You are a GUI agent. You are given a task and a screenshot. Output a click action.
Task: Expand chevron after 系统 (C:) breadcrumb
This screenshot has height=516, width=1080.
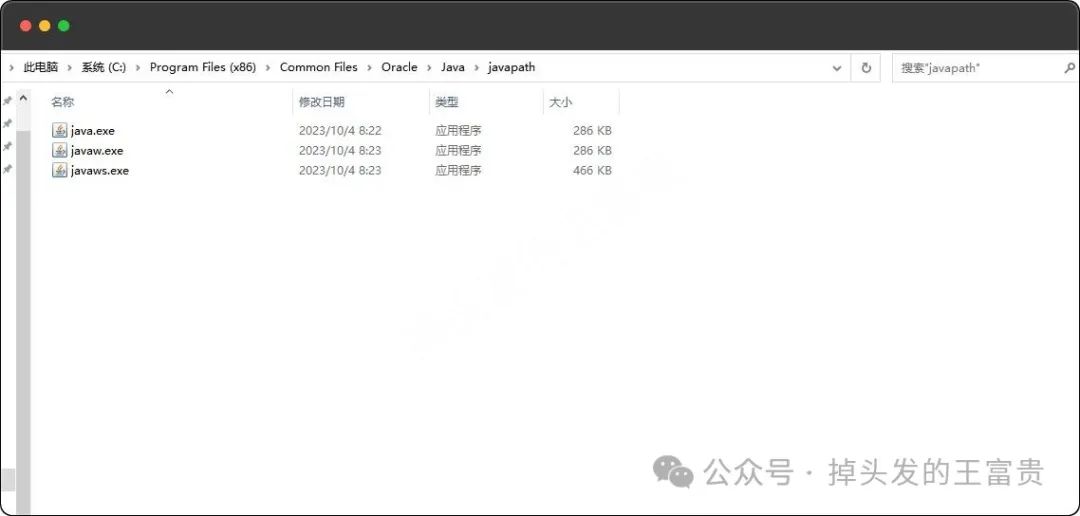pos(138,68)
